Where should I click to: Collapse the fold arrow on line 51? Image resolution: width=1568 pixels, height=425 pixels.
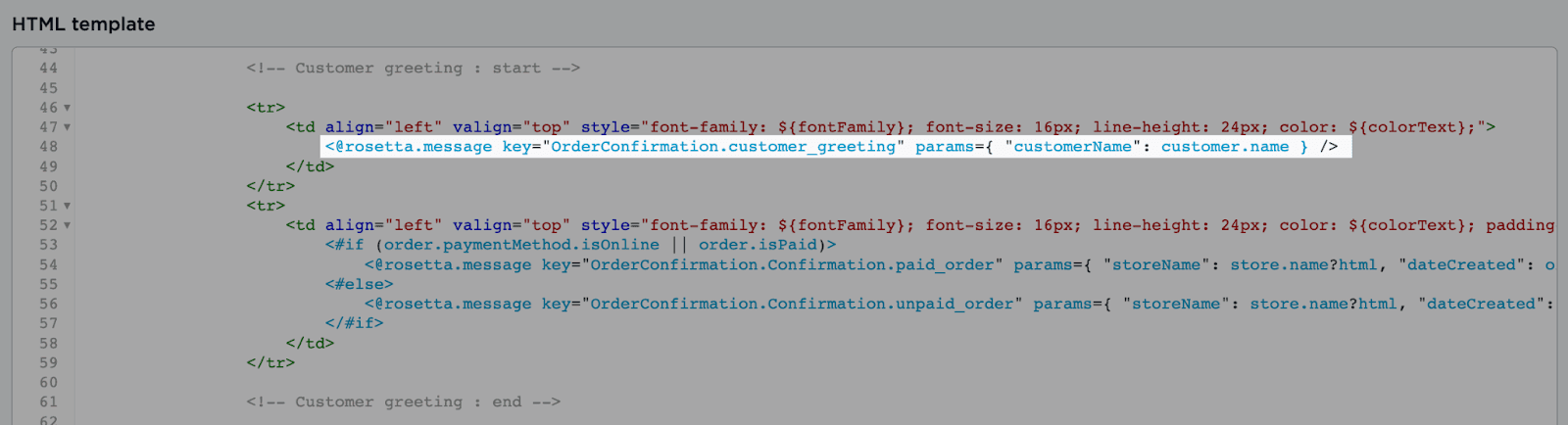[x=67, y=206]
